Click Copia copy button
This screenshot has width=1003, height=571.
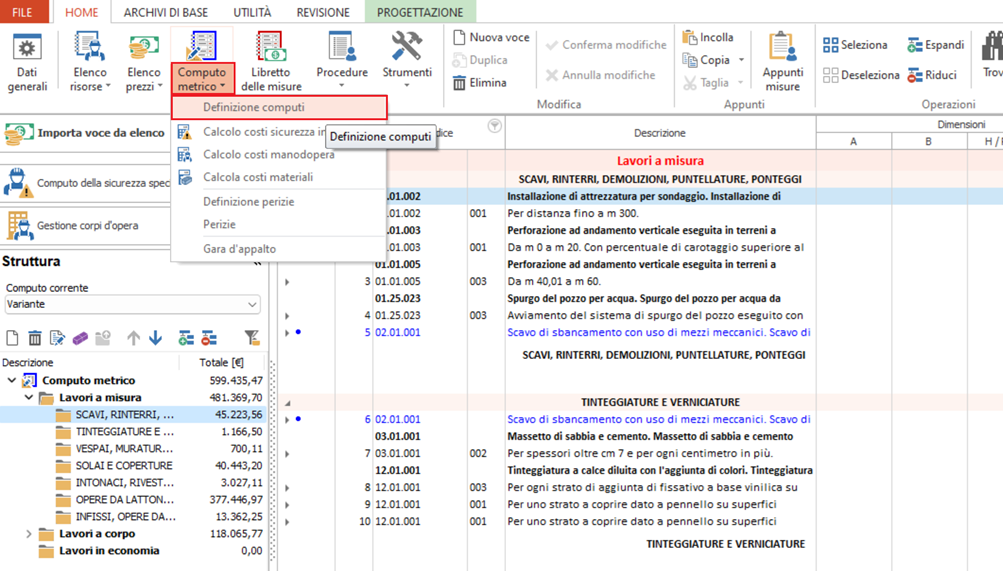tap(707, 59)
